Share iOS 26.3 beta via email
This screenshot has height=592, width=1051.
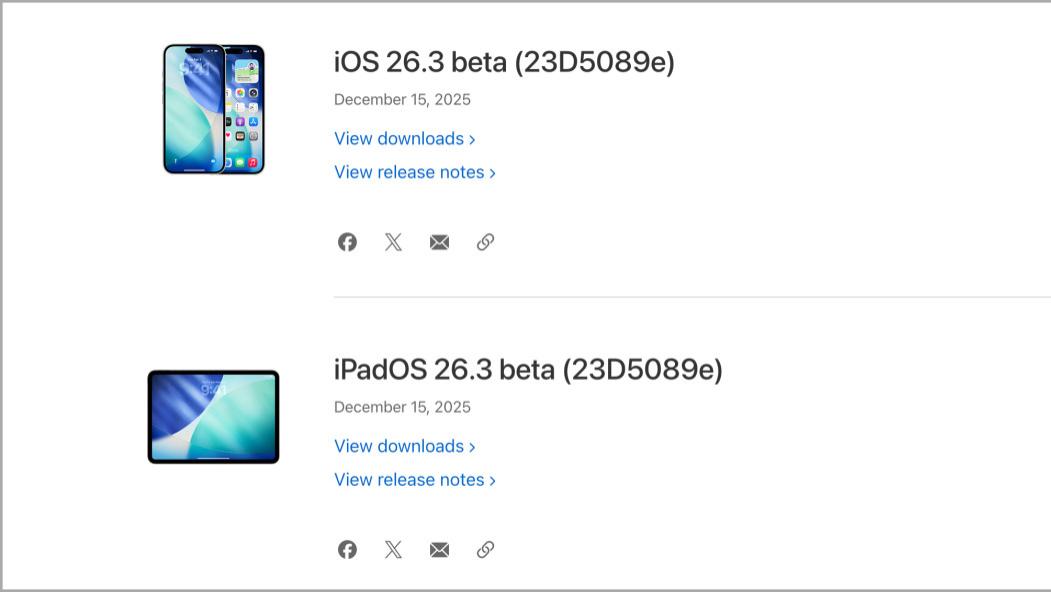tap(439, 241)
